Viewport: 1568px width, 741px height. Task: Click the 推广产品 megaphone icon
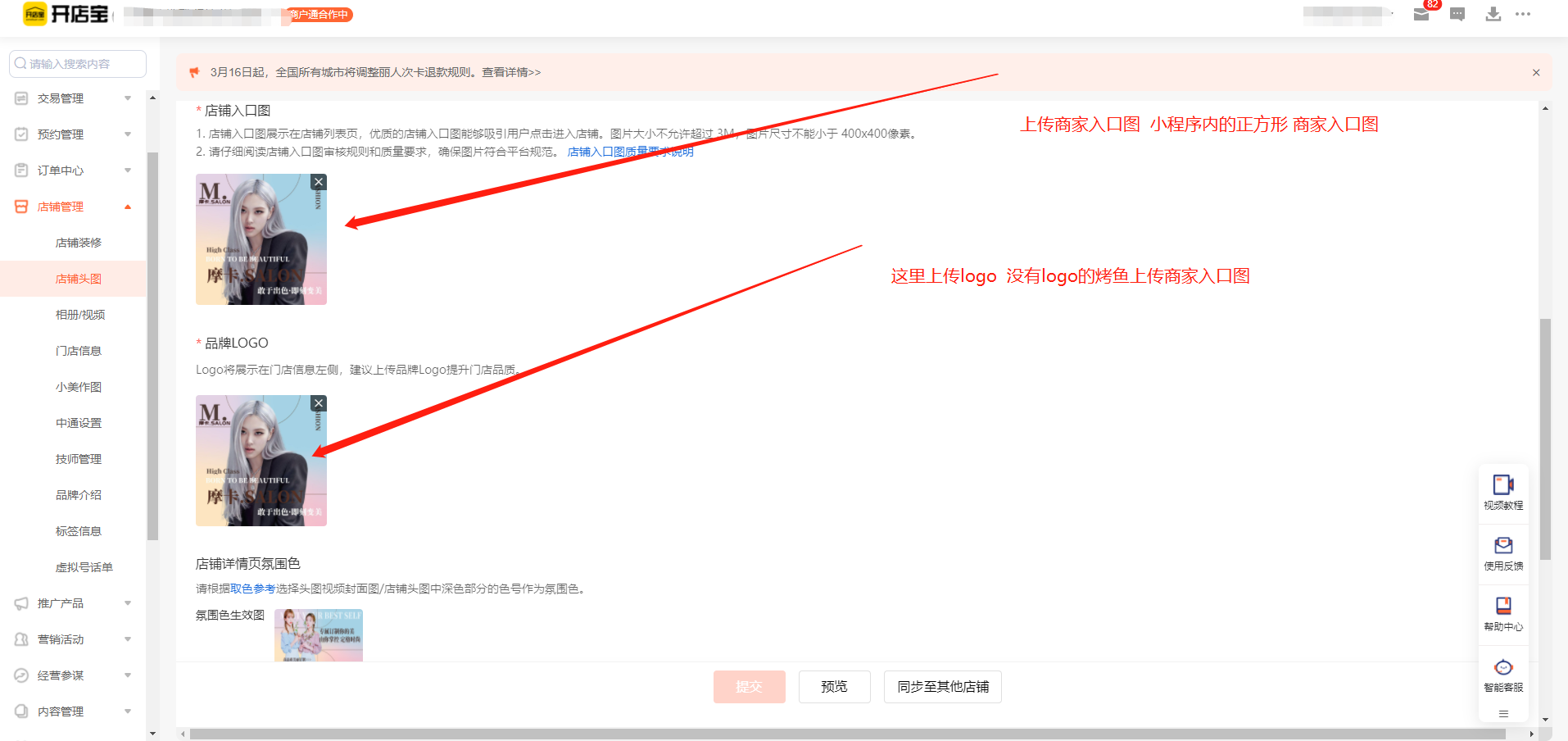click(x=21, y=603)
